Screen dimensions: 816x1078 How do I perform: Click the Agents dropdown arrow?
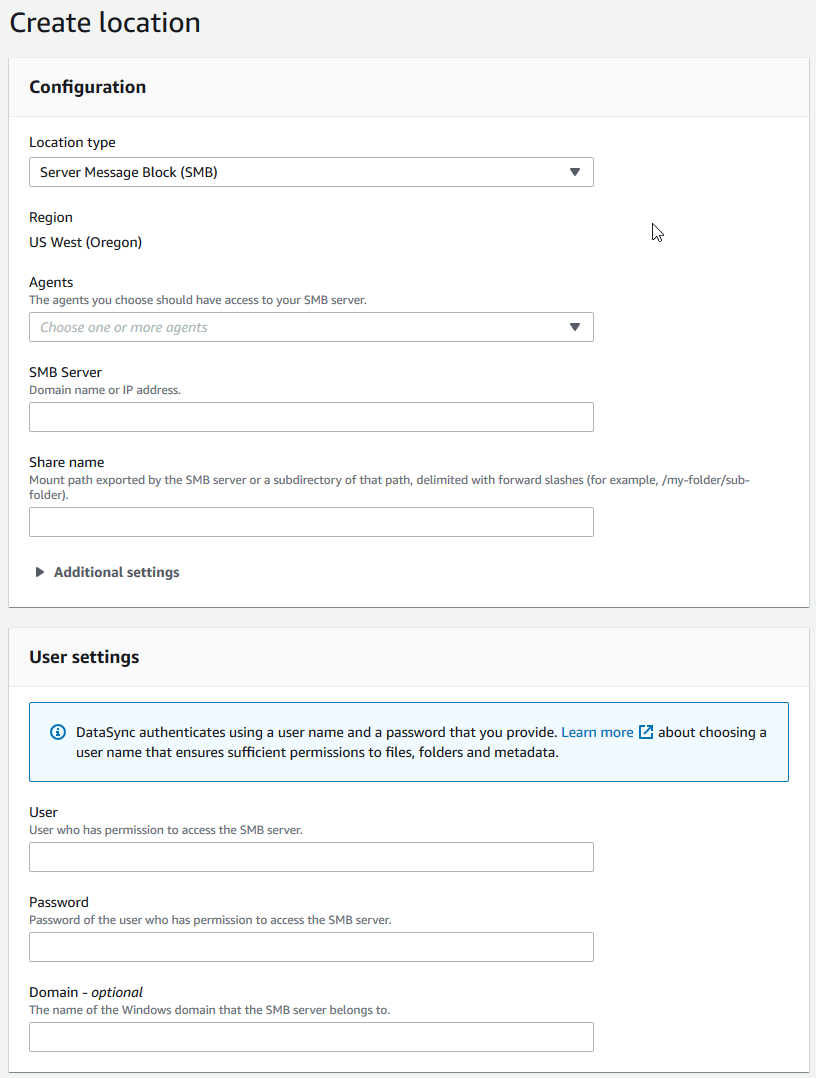(x=575, y=327)
